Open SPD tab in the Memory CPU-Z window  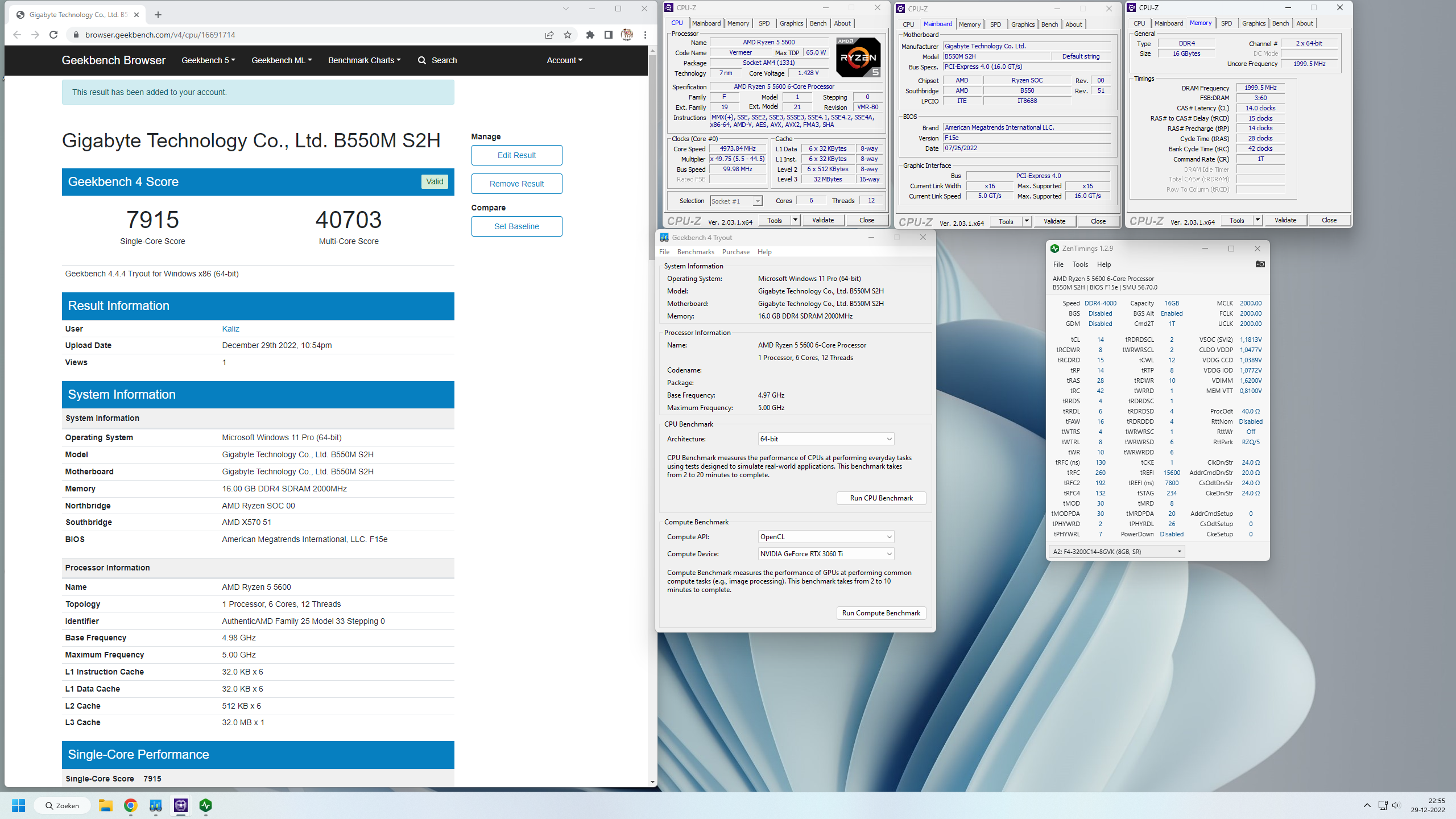tap(1226, 23)
